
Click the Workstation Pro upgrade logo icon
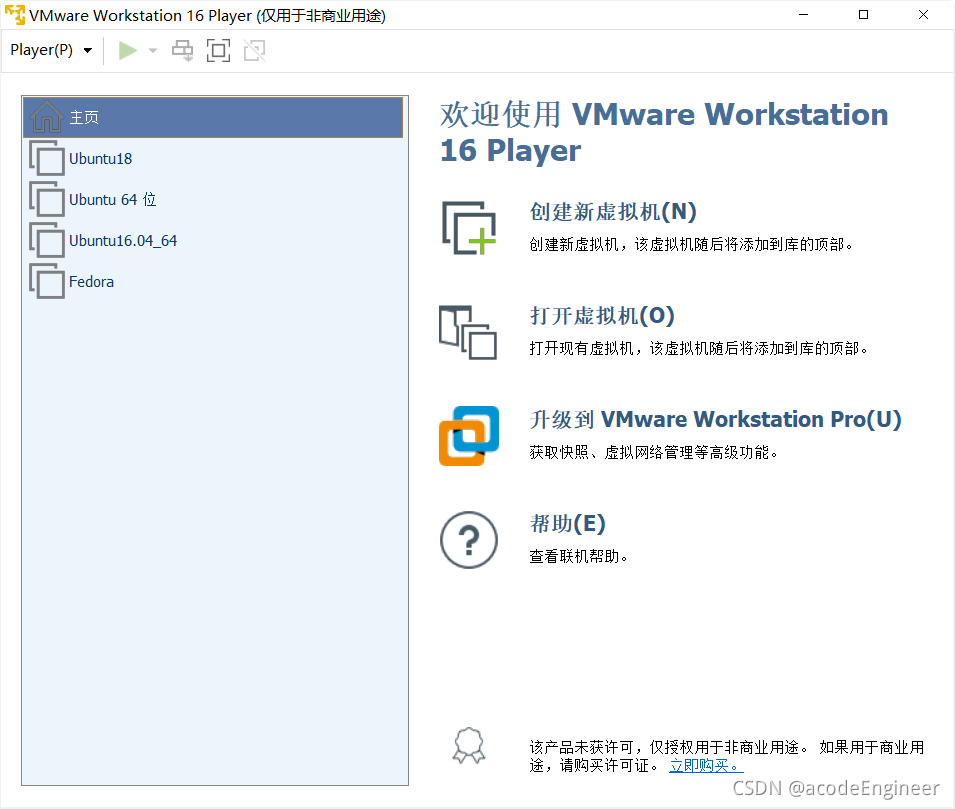coord(469,436)
